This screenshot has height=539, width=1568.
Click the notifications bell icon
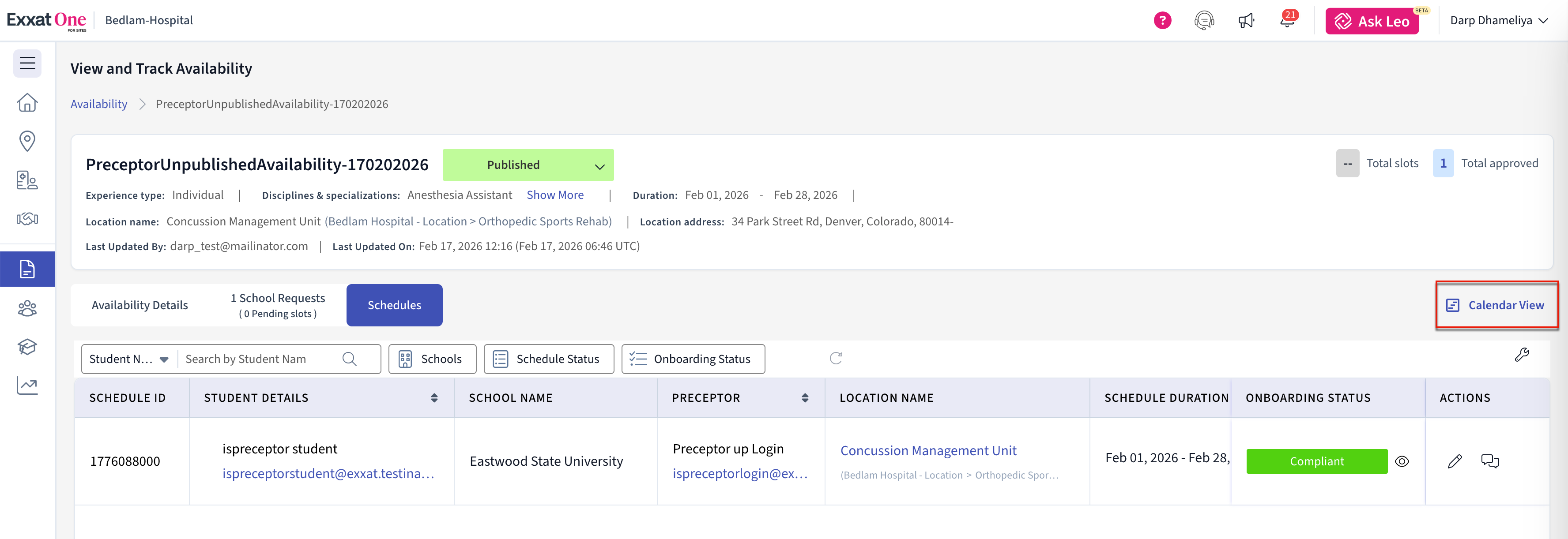(1287, 21)
